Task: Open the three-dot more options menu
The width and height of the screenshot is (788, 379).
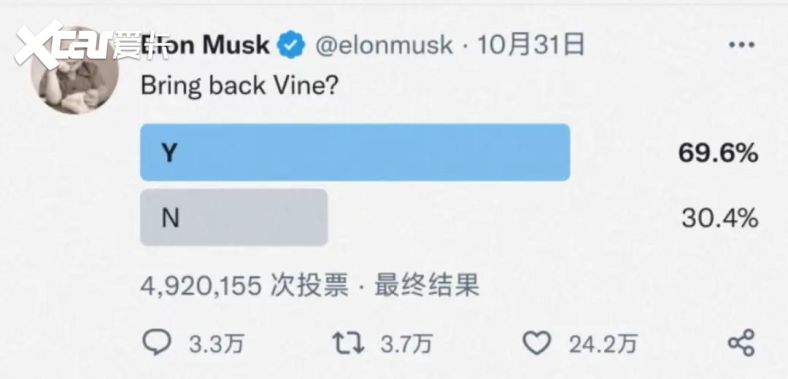Action: pyautogui.click(x=742, y=45)
